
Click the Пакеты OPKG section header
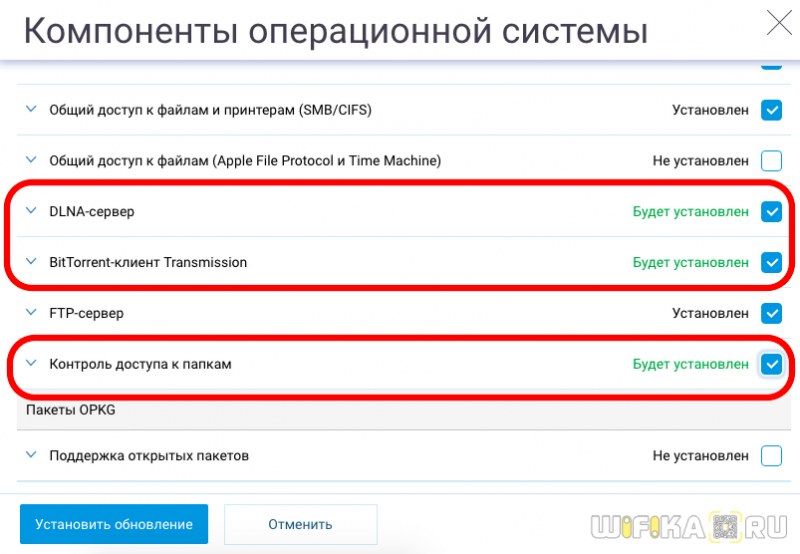click(x=71, y=410)
